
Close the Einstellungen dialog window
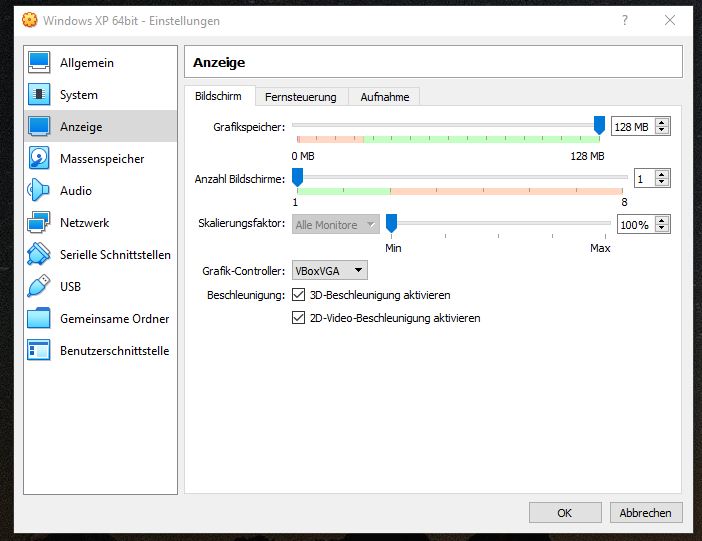click(670, 20)
